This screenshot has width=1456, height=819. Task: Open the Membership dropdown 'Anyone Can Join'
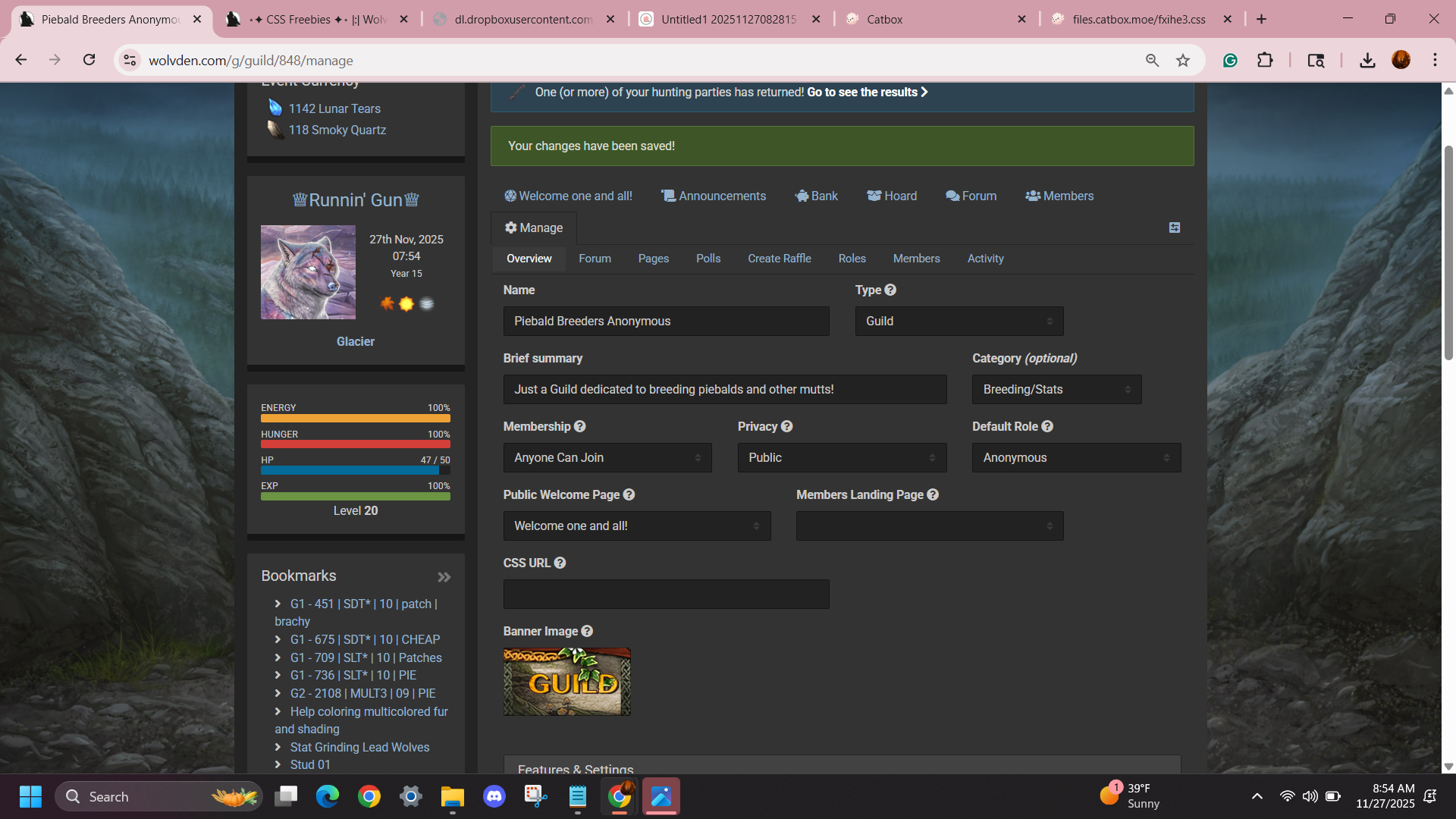tap(607, 457)
